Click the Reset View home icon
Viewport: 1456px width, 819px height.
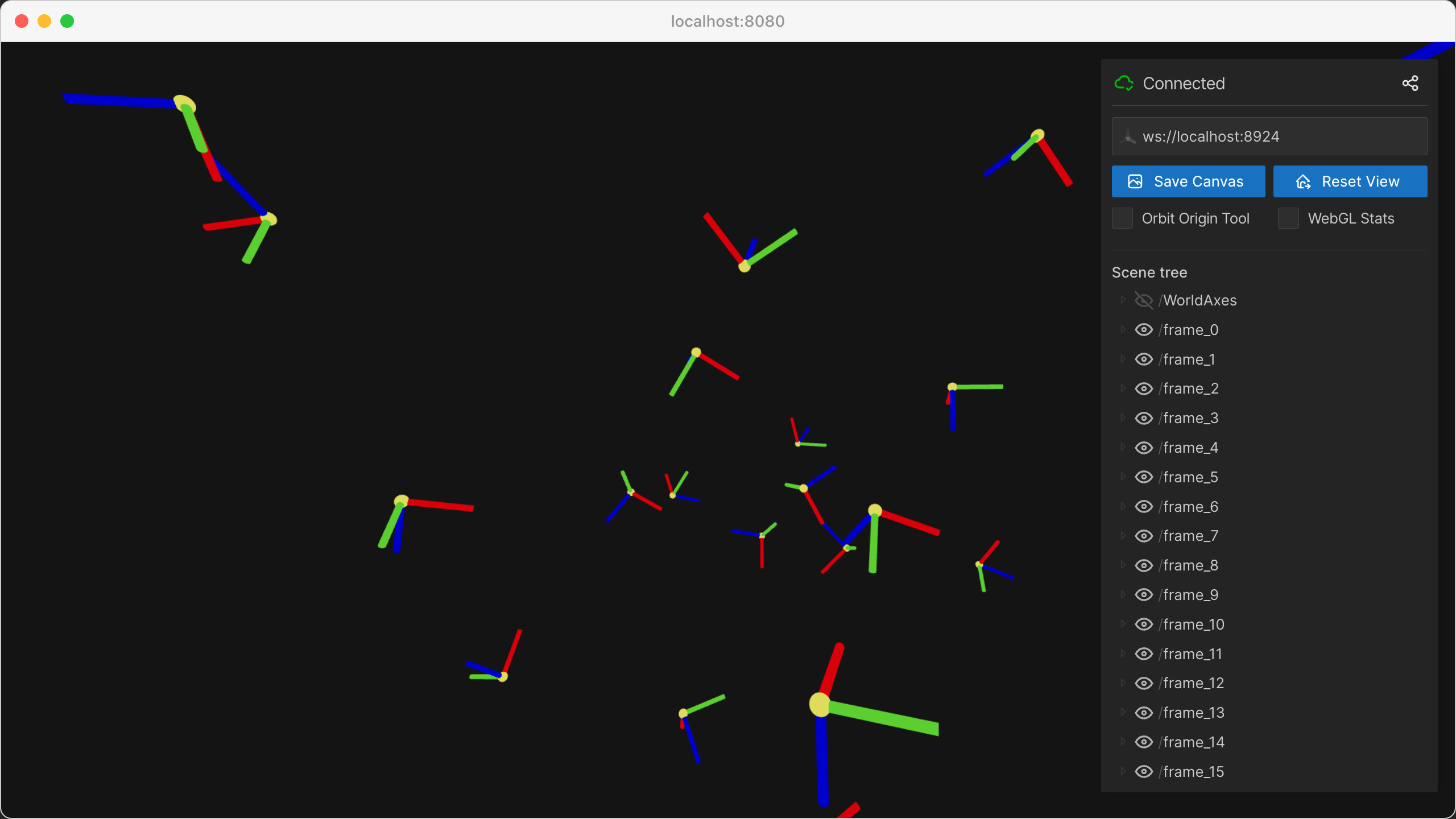click(1303, 181)
